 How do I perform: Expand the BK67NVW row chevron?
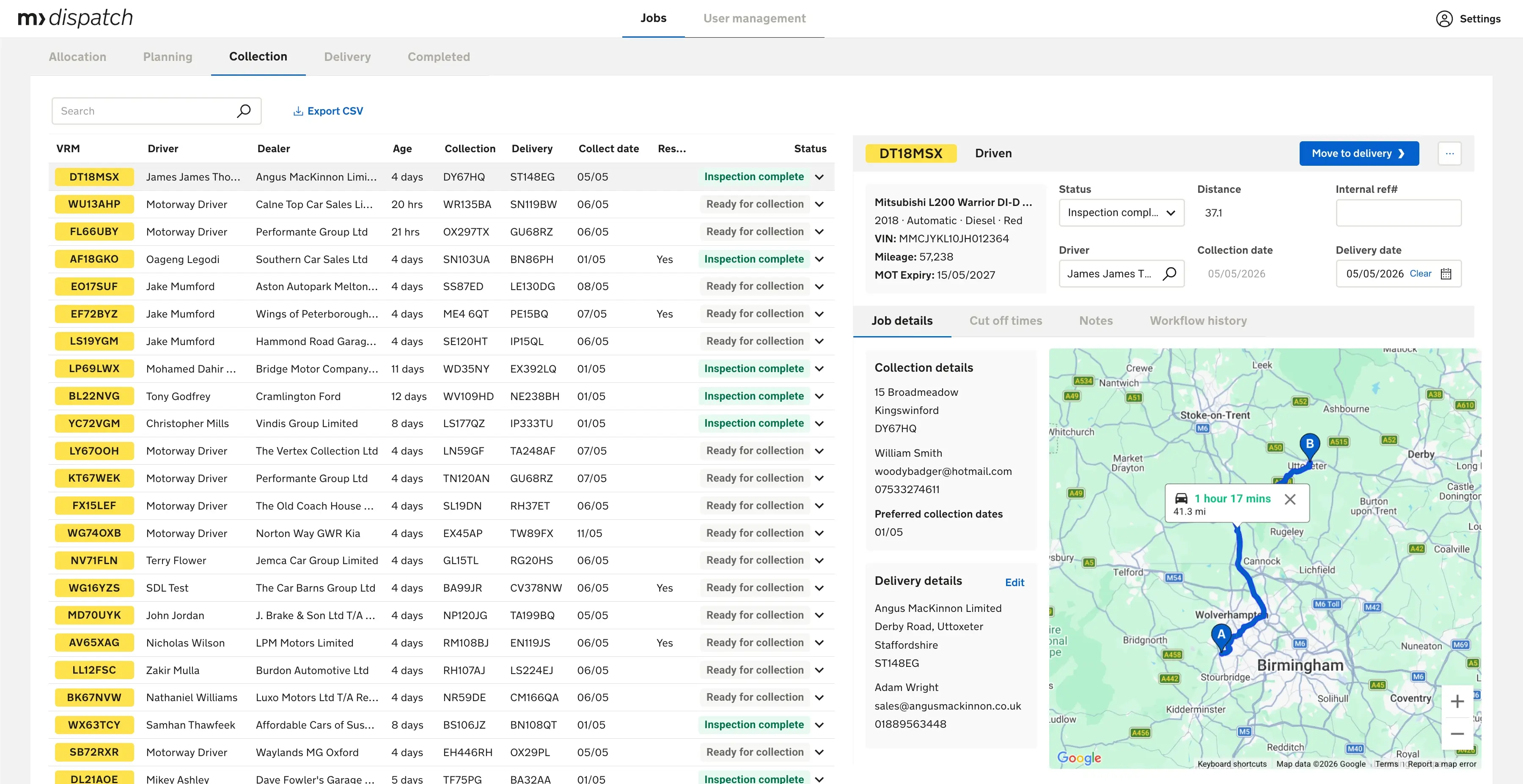click(x=819, y=698)
